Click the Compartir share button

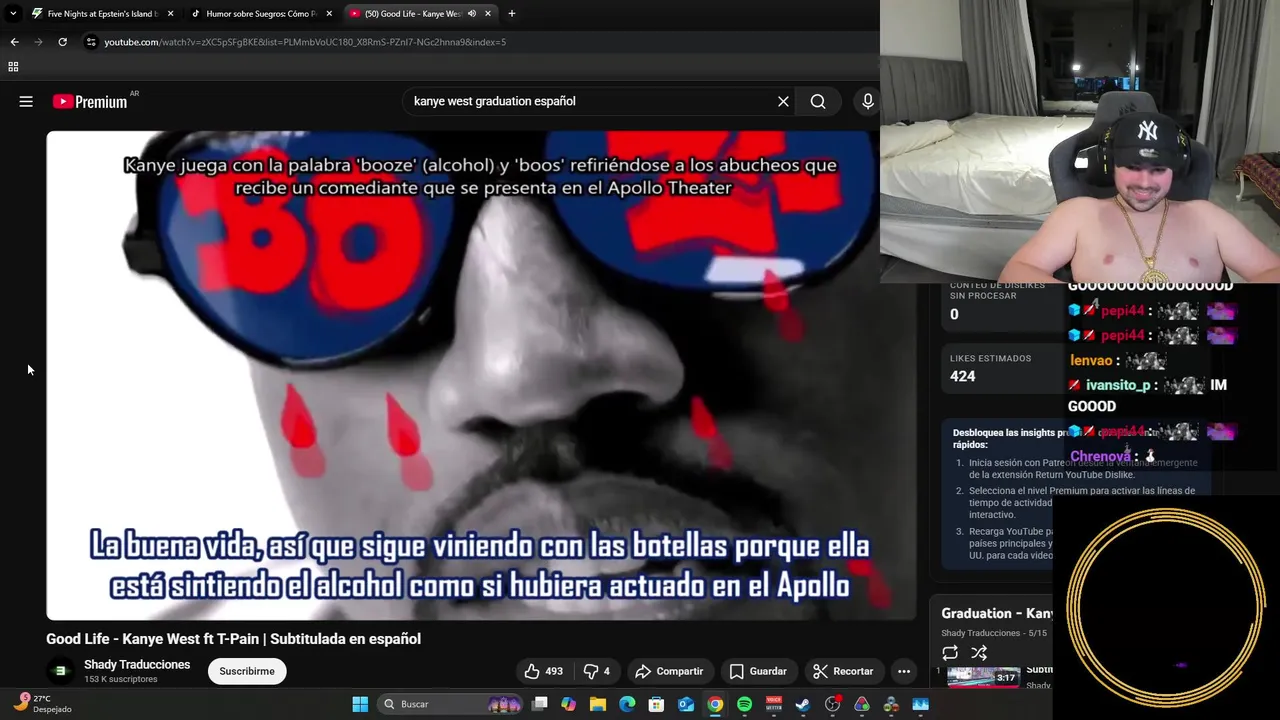pos(669,671)
